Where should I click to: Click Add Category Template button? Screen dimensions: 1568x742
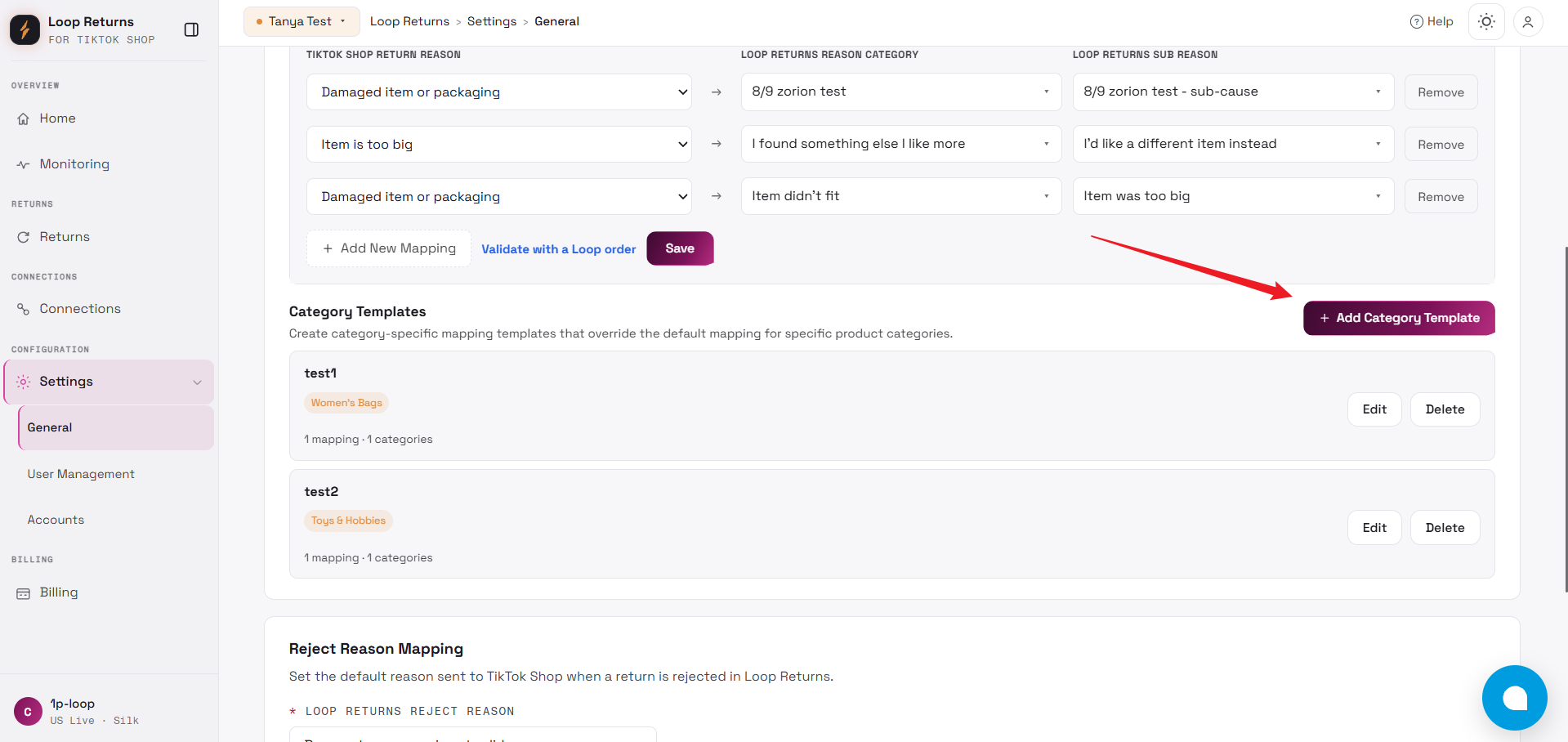tap(1399, 318)
